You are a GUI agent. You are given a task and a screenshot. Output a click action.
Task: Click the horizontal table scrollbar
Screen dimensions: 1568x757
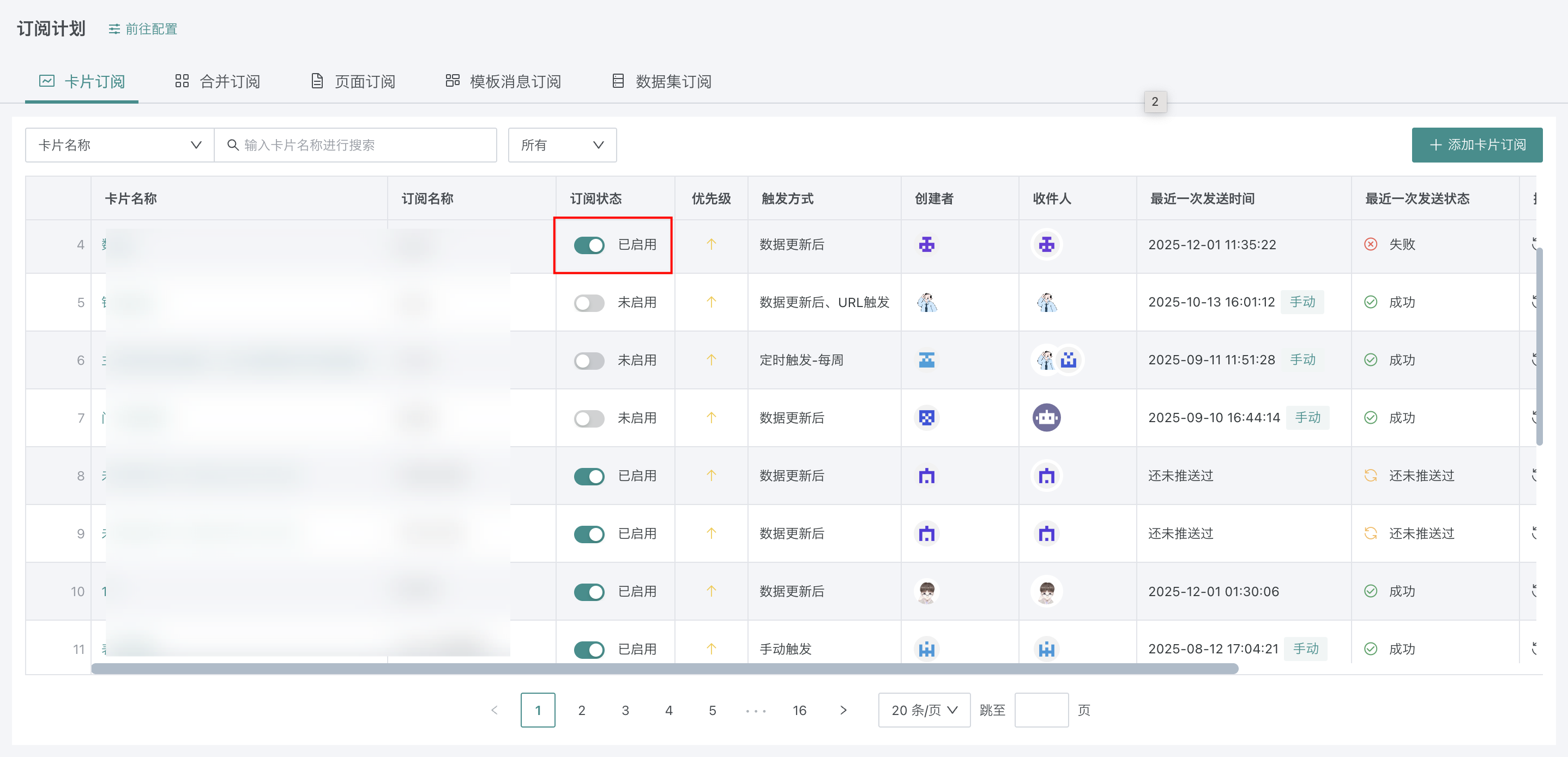click(x=664, y=669)
